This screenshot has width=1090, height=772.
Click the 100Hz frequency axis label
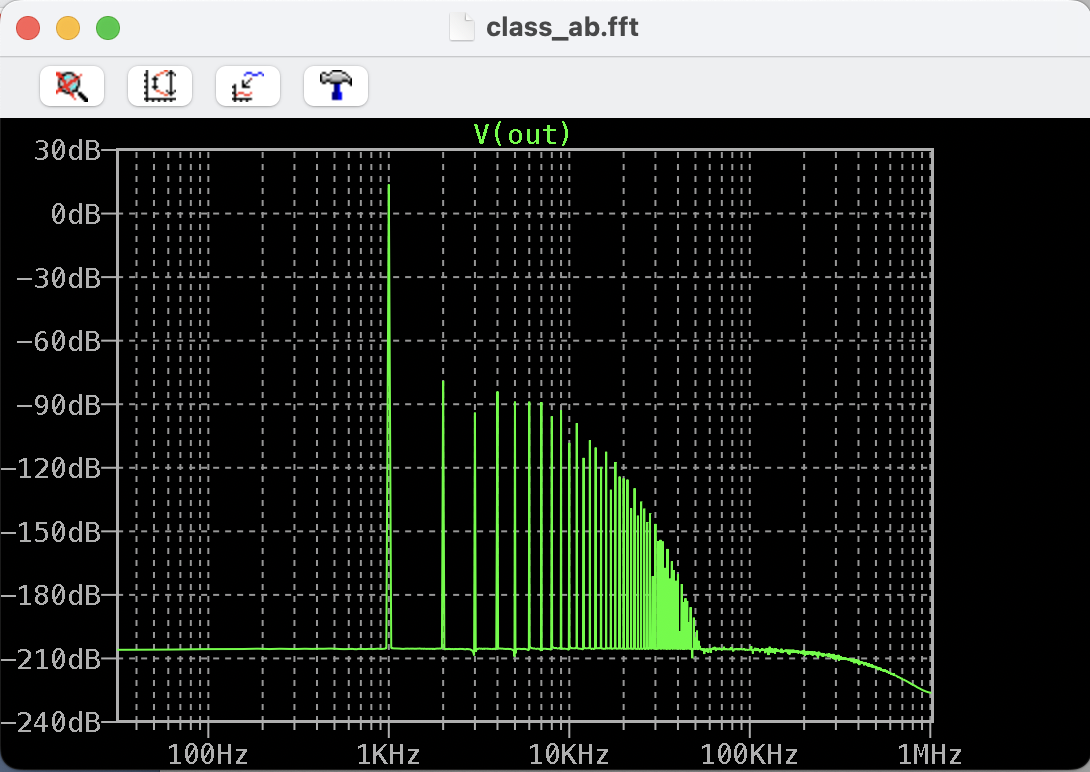tap(208, 754)
